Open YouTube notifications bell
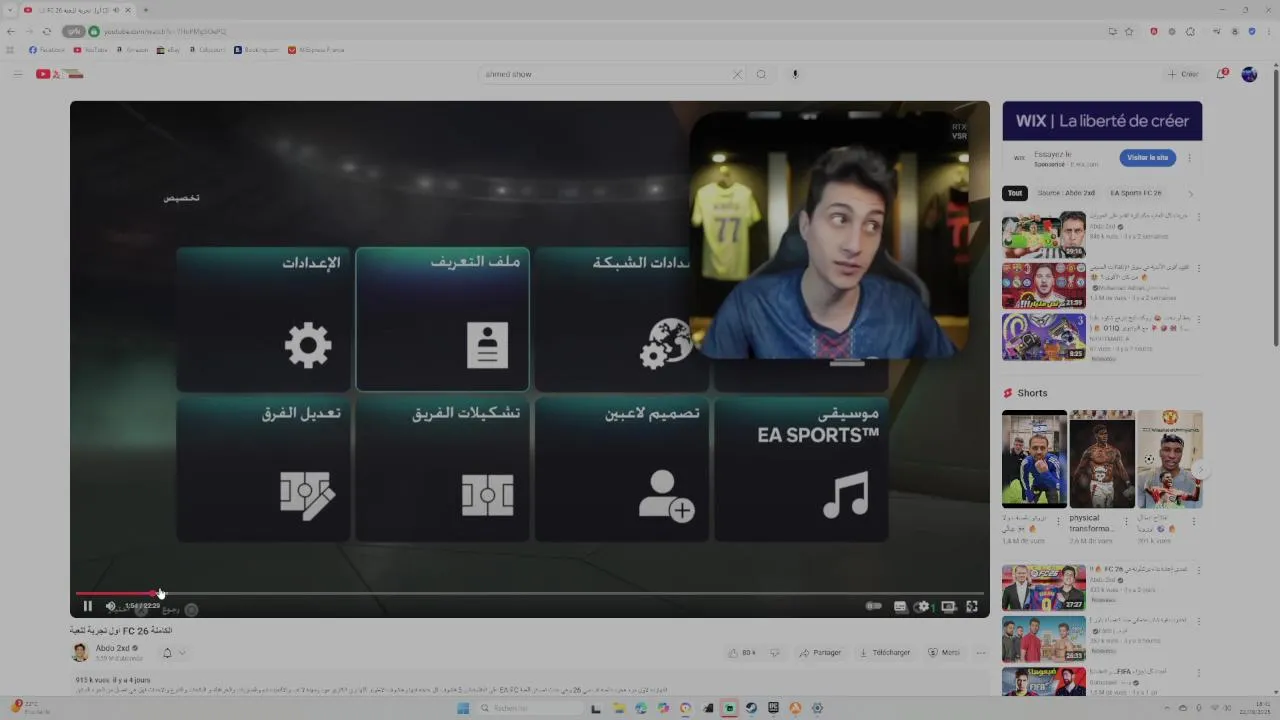The image size is (1280, 720). (x=1222, y=74)
